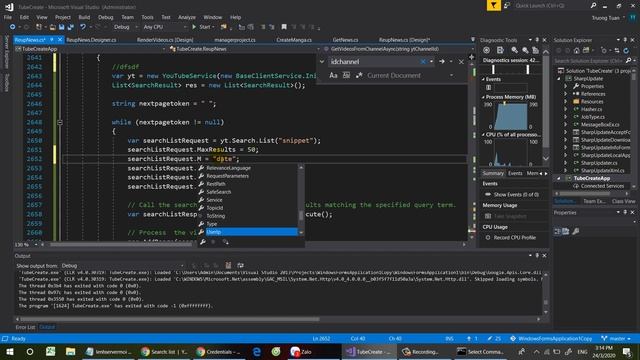
Task: Click the Start debugging button
Action: click(201, 27)
